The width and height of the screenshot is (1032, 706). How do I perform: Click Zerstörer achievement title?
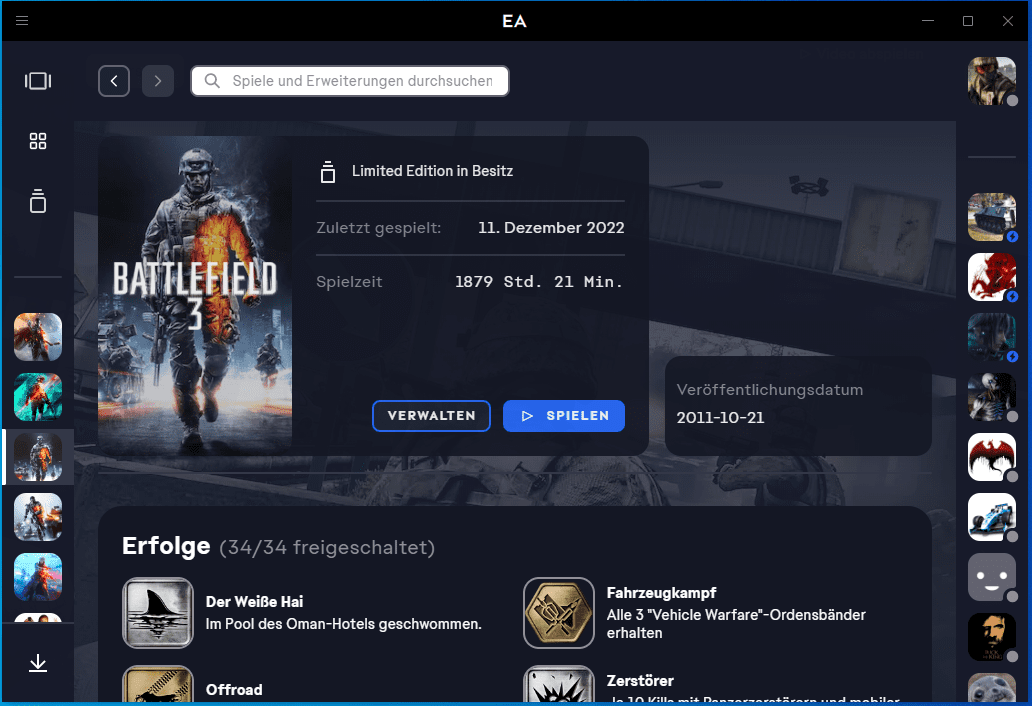(x=640, y=680)
